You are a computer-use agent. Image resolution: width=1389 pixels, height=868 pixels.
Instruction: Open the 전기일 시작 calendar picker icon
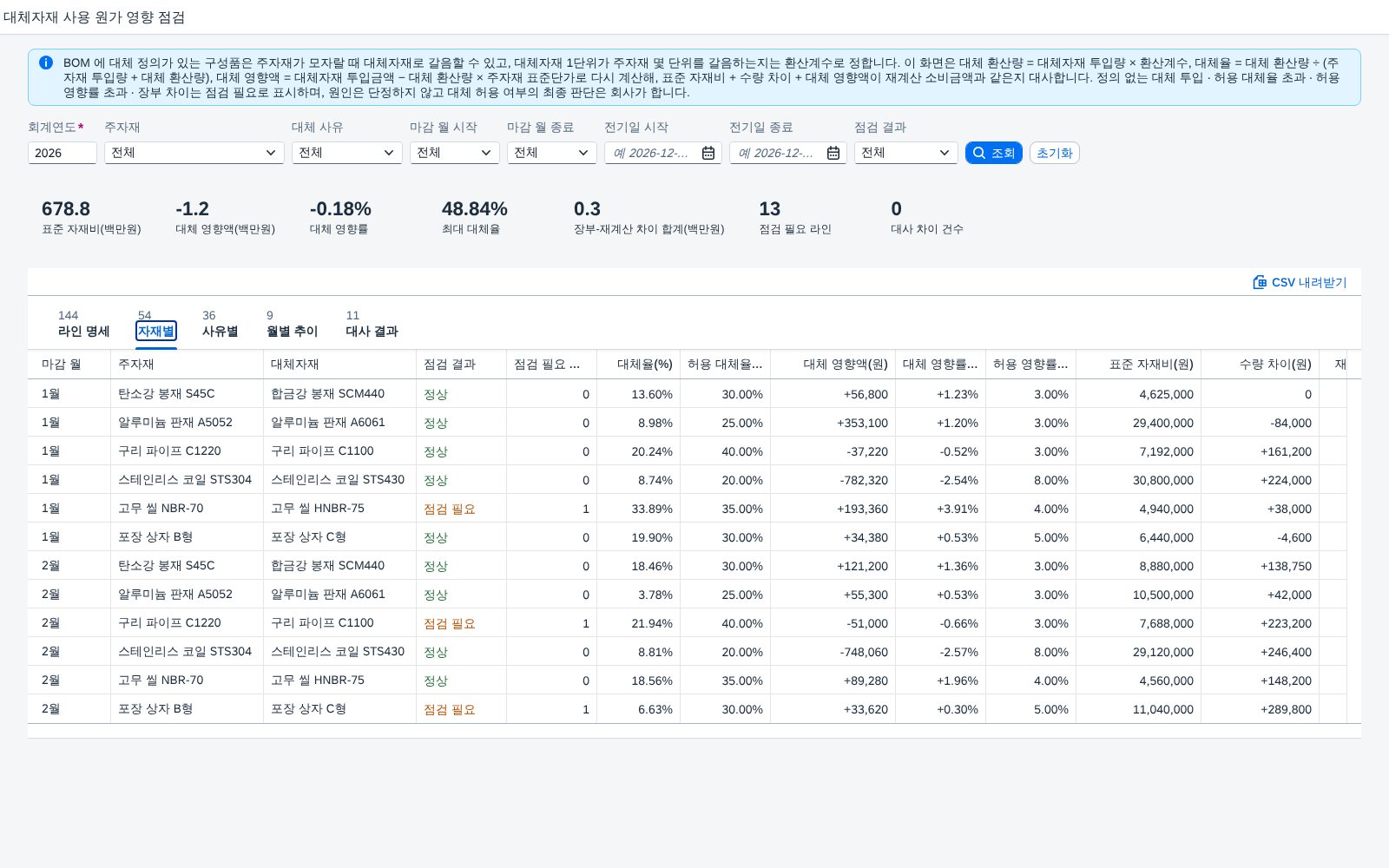[x=708, y=153]
